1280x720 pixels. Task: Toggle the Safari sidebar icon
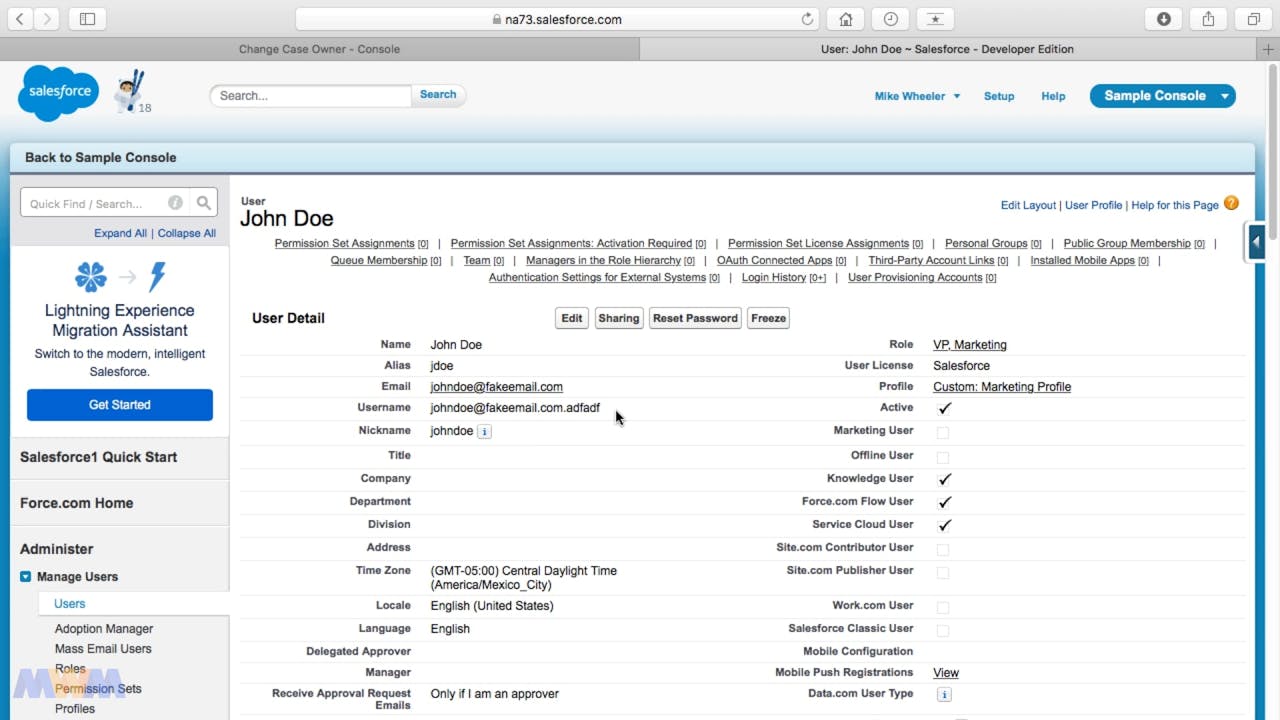(87, 19)
